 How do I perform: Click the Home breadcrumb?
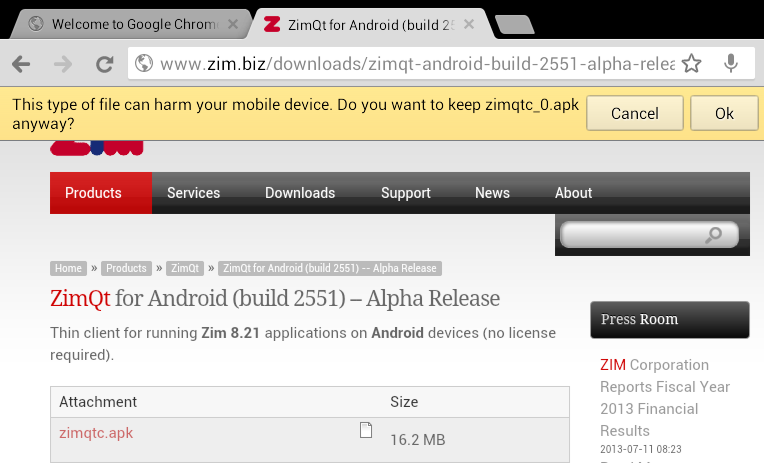coord(69,268)
